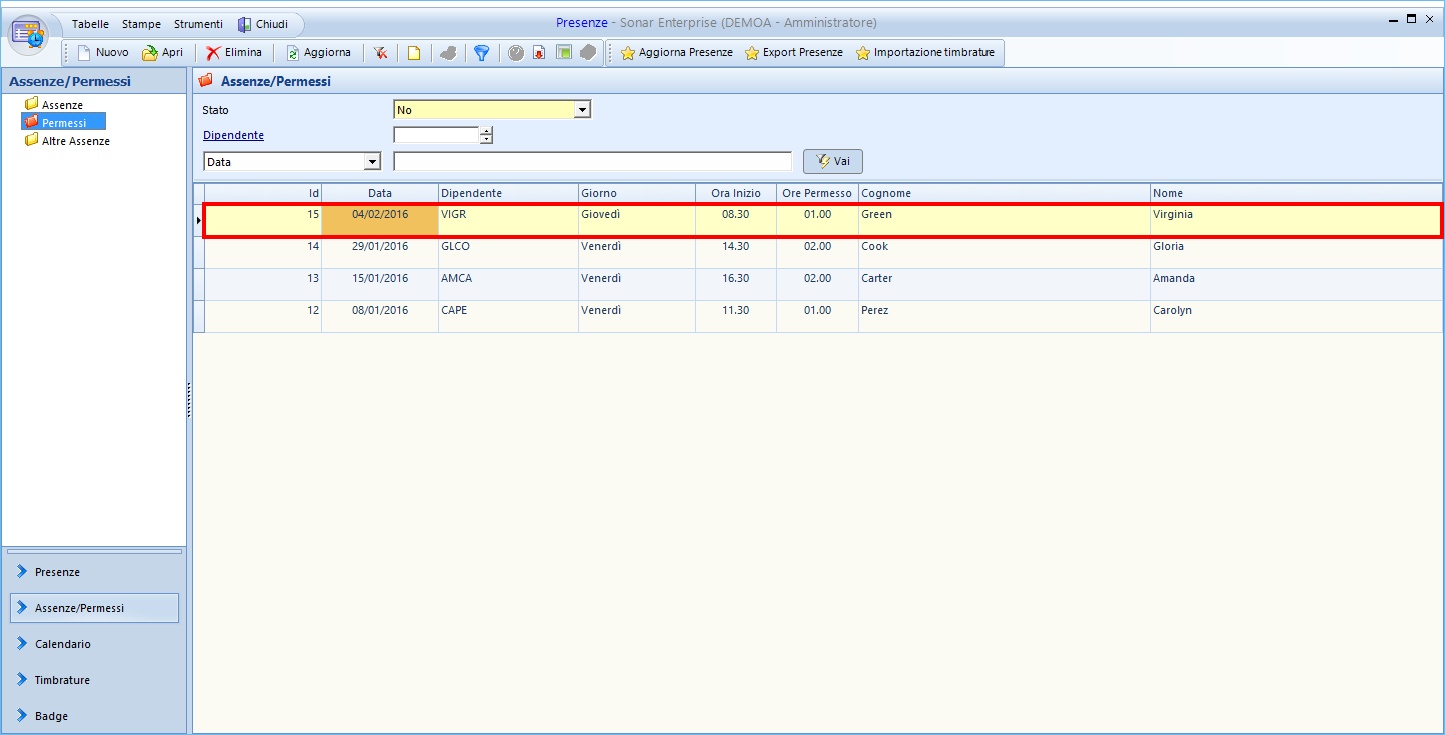This screenshot has height=735, width=1445.
Task: Open the Data search field dropdown
Action: pos(372,162)
